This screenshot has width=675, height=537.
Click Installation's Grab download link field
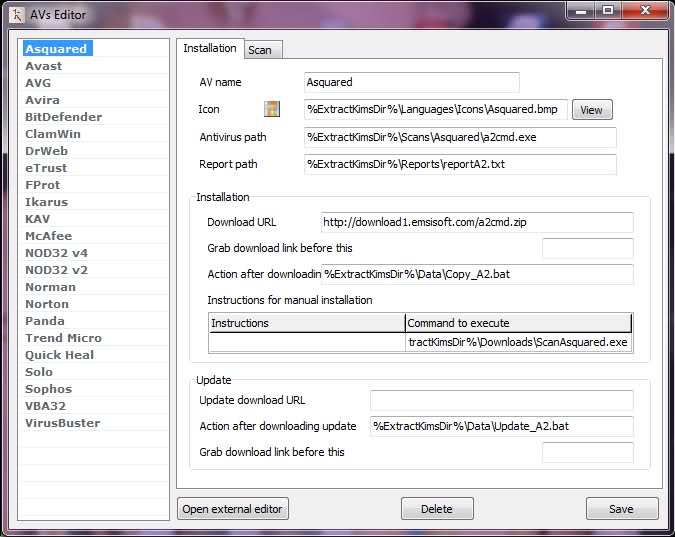[588, 248]
